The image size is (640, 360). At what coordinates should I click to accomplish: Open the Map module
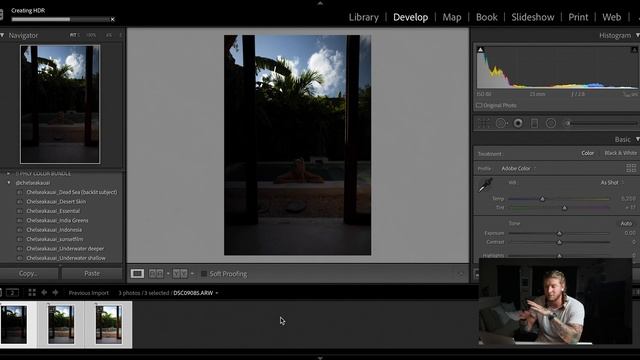(x=451, y=17)
